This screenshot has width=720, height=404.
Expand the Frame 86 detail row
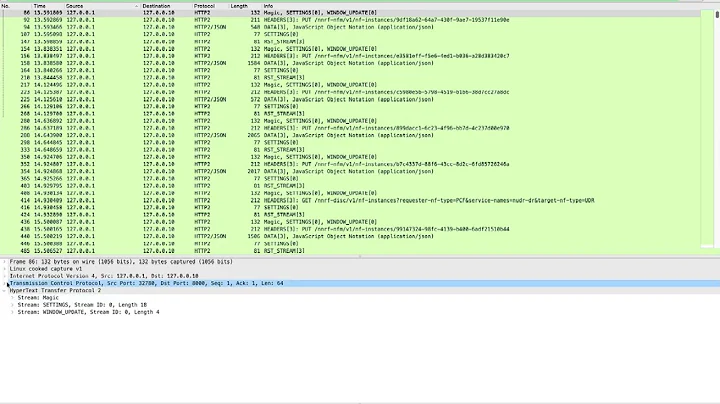pyautogui.click(x=5, y=262)
